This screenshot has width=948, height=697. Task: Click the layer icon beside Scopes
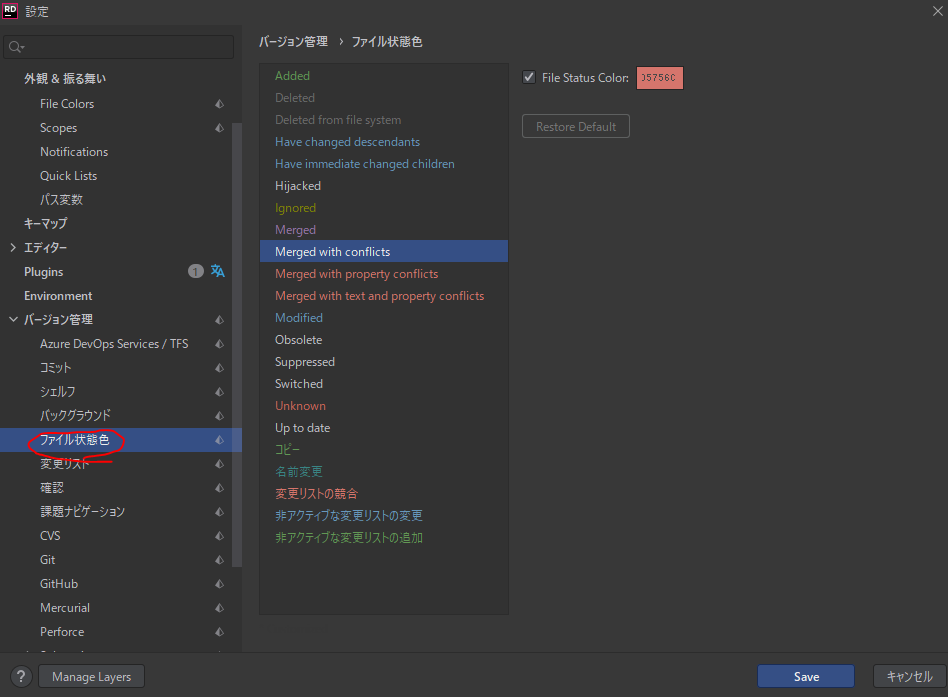(x=219, y=128)
